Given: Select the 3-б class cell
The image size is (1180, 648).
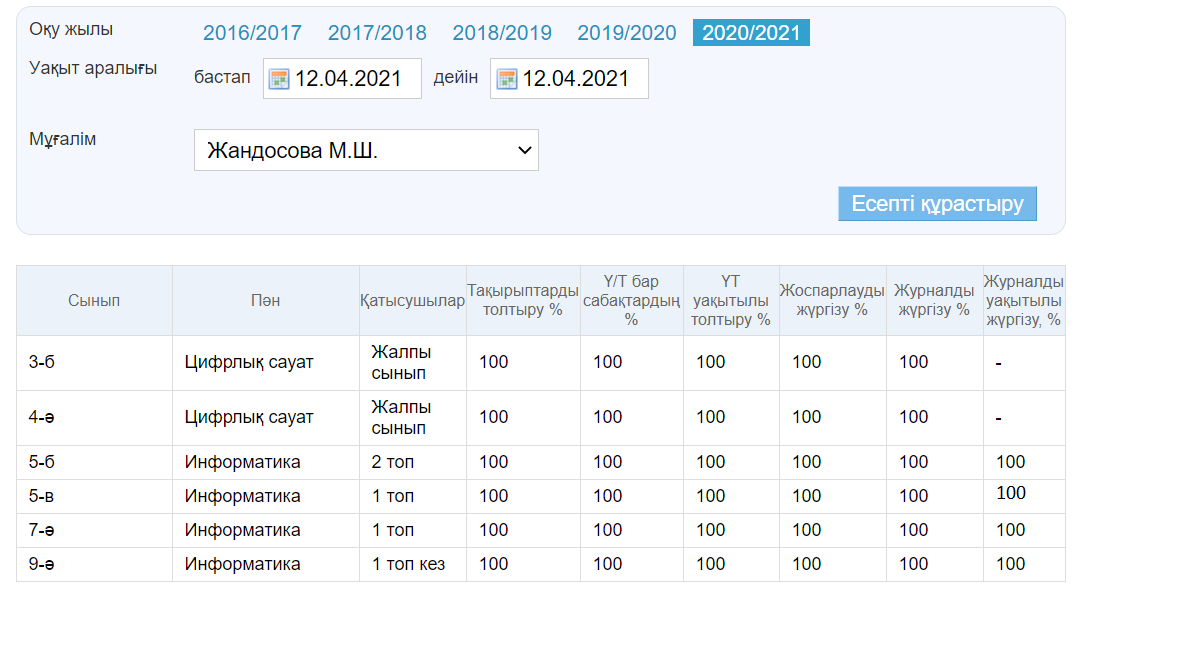Looking at the screenshot, I should (x=94, y=363).
